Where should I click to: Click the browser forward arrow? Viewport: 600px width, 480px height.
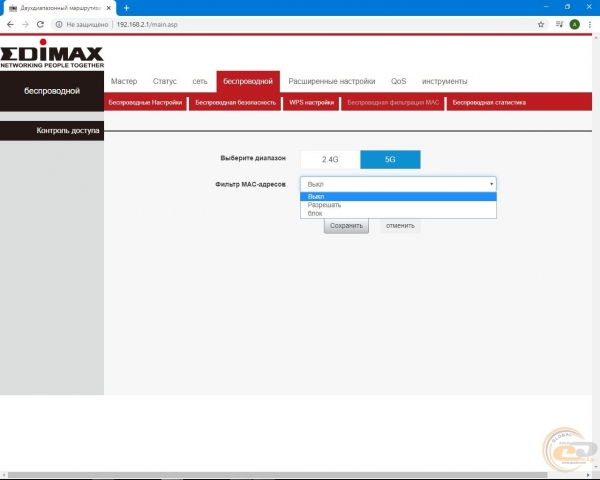25,24
